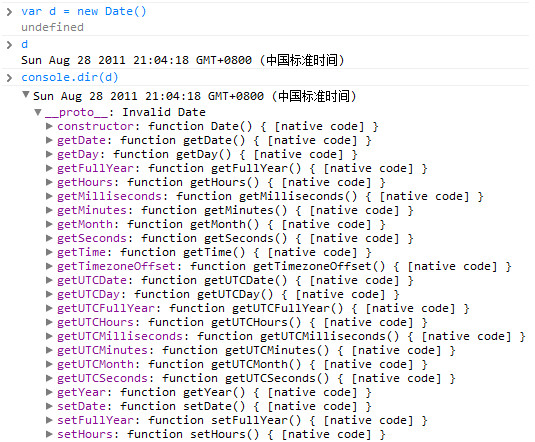The width and height of the screenshot is (535, 442).
Task: Select the 'getTimezoneOffset' property name
Action: click(x=116, y=266)
